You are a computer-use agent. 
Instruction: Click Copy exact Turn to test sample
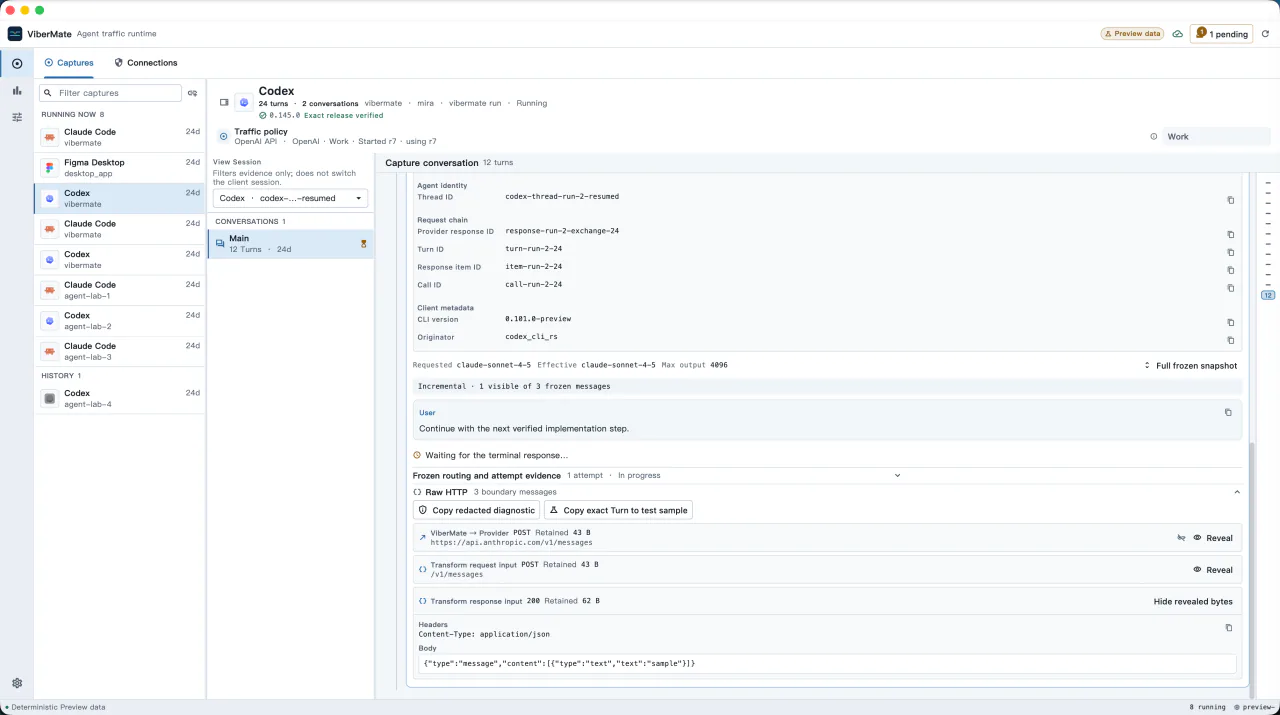[618, 510]
